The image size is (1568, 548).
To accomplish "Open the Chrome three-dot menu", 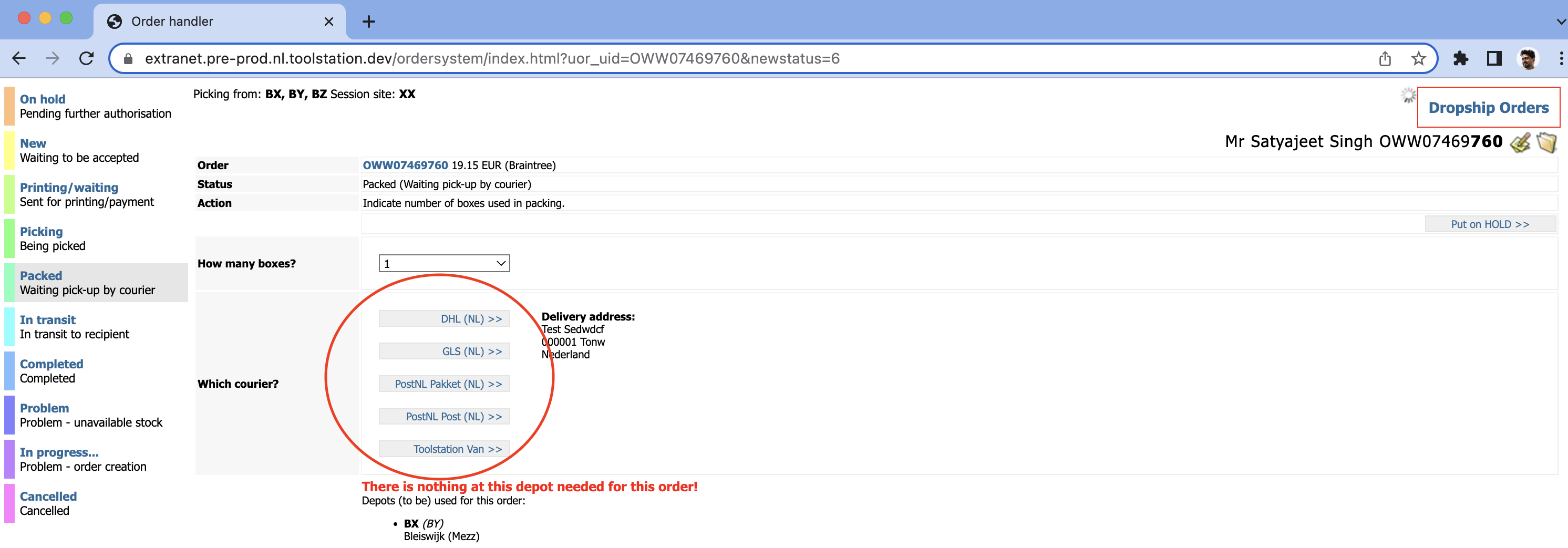I will click(1561, 58).
